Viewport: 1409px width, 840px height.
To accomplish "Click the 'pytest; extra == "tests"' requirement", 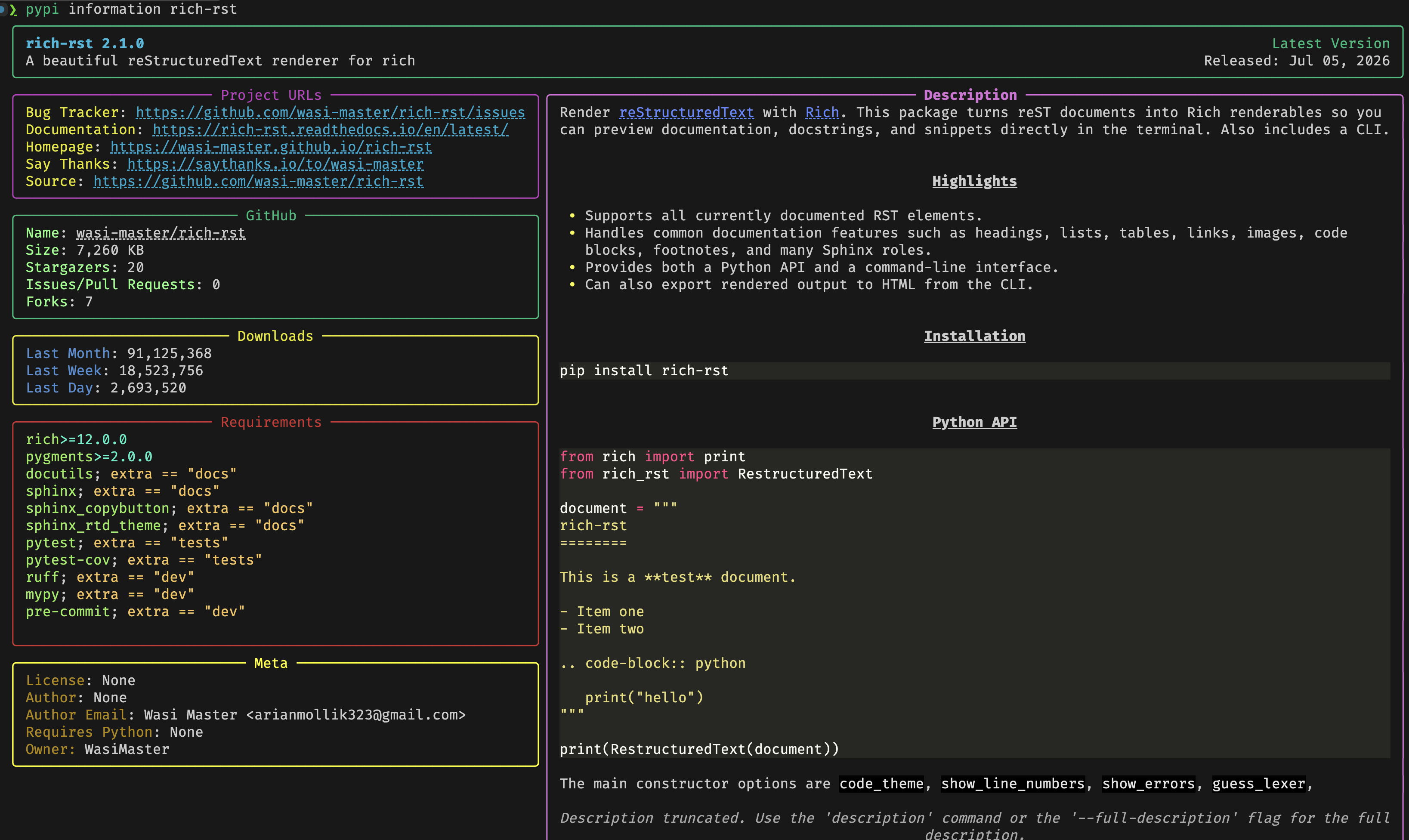I will pyautogui.click(x=127, y=543).
